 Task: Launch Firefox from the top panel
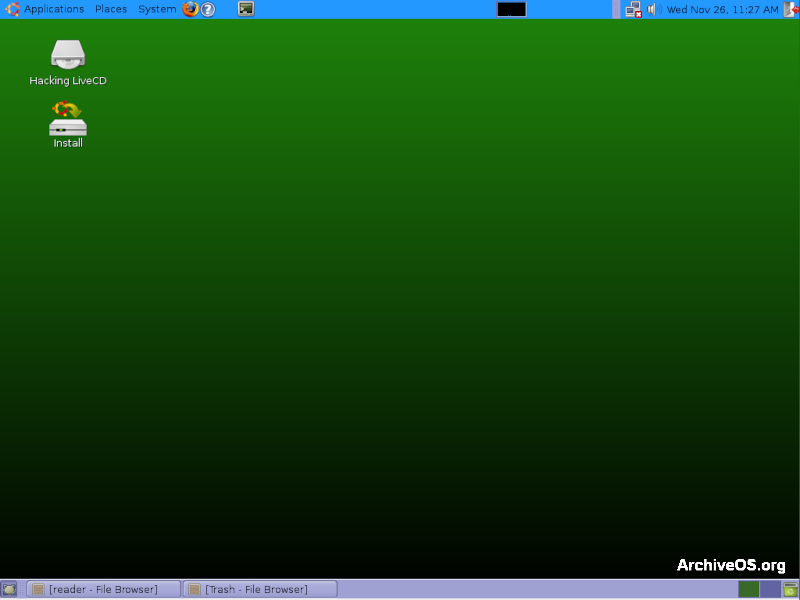pyautogui.click(x=190, y=9)
